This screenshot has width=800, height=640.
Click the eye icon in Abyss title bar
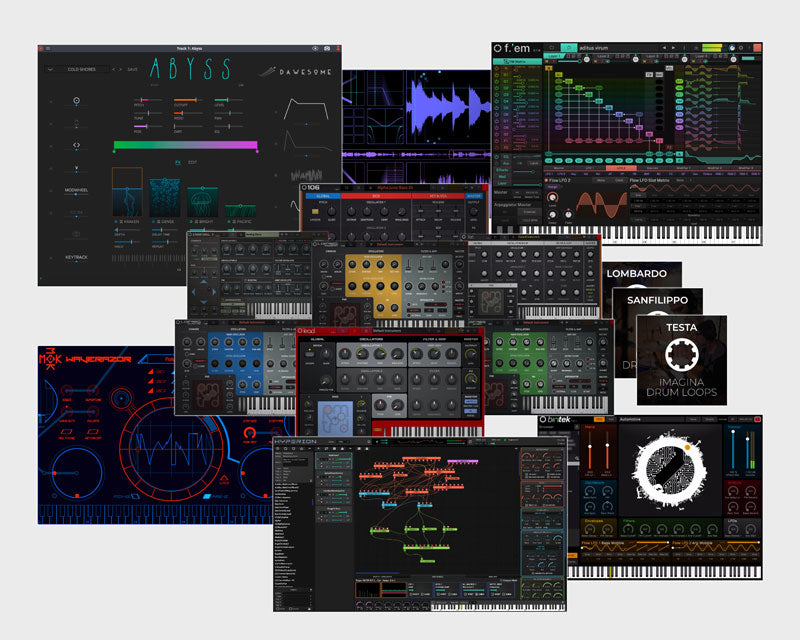[x=315, y=48]
